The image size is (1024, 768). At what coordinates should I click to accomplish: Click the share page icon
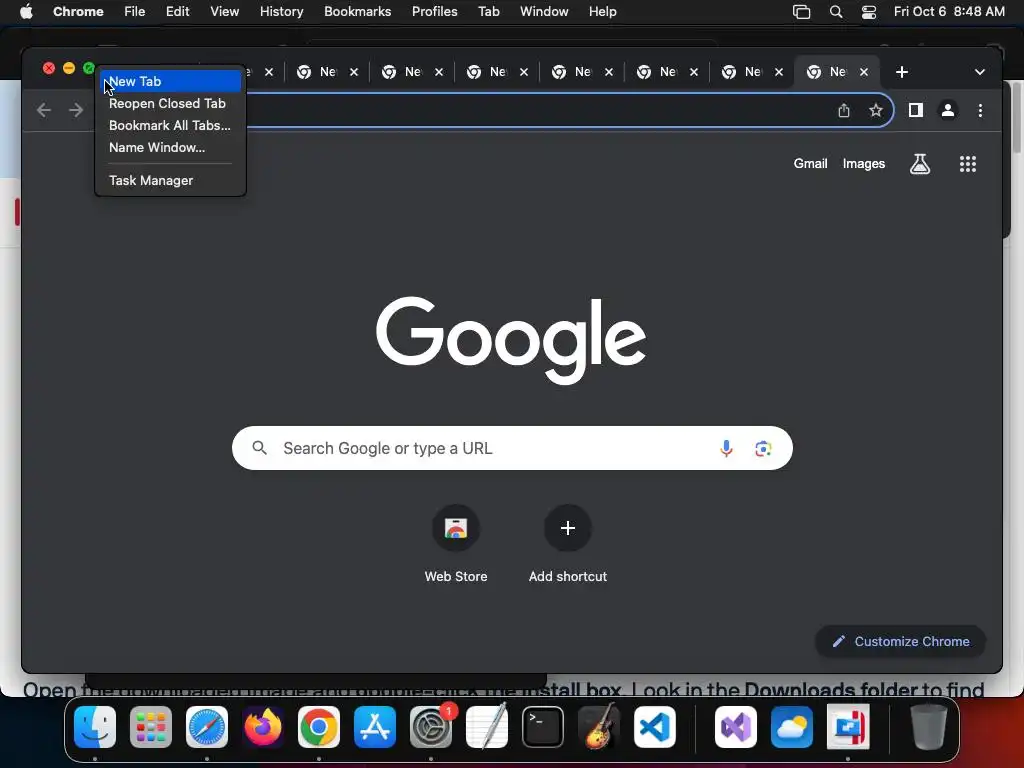click(x=844, y=110)
